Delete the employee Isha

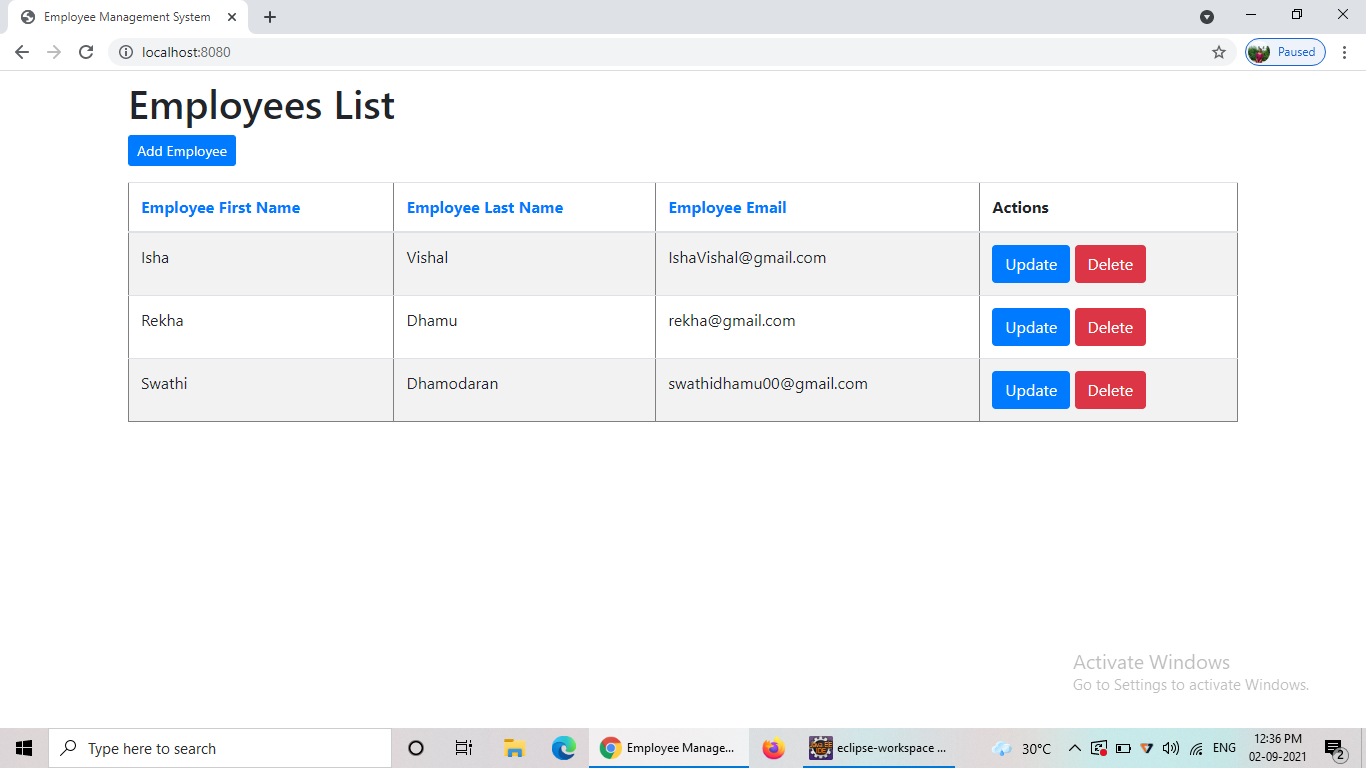point(1110,264)
